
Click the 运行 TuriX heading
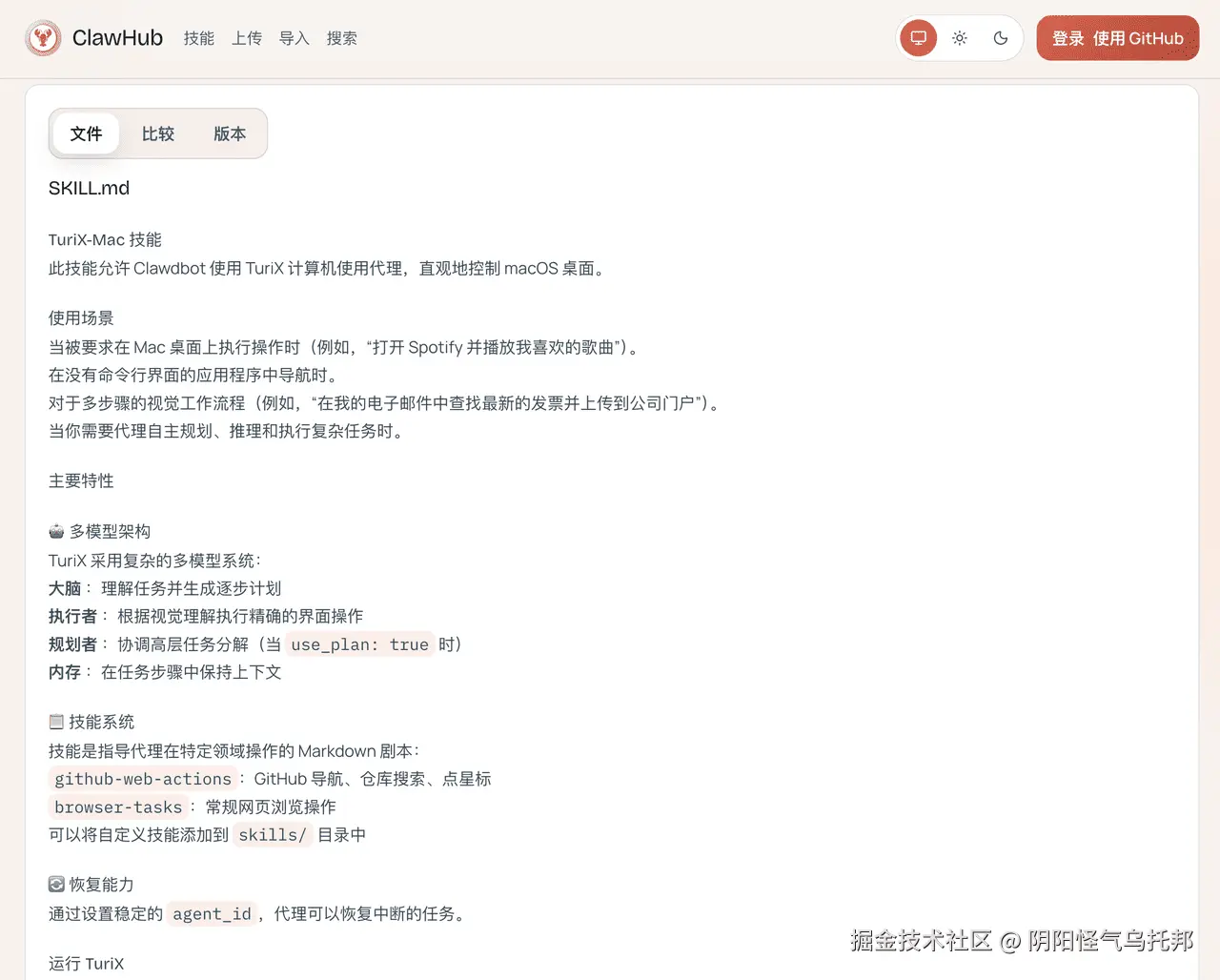[87, 964]
